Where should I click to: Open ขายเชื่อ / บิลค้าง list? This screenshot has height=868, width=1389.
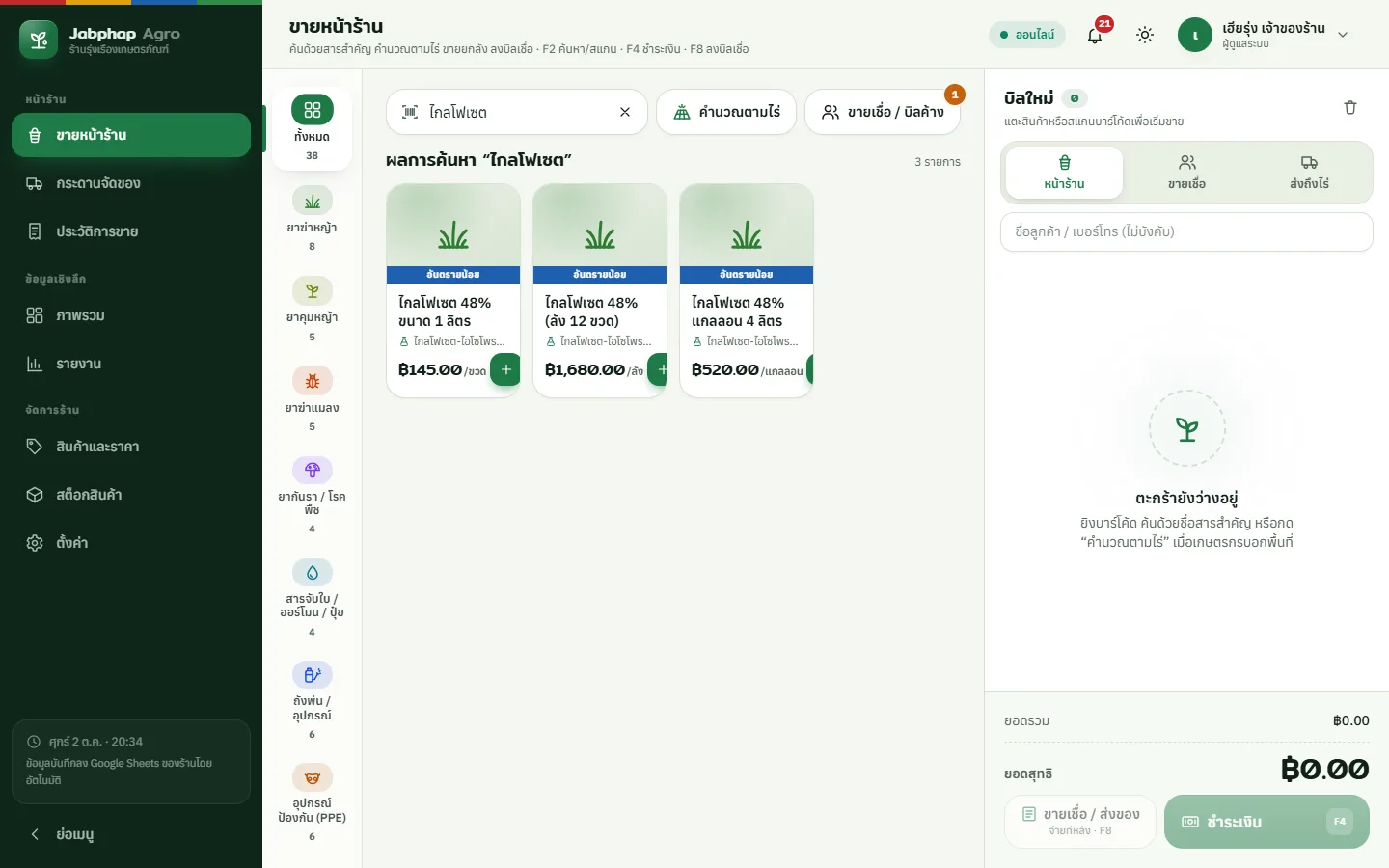(883, 112)
